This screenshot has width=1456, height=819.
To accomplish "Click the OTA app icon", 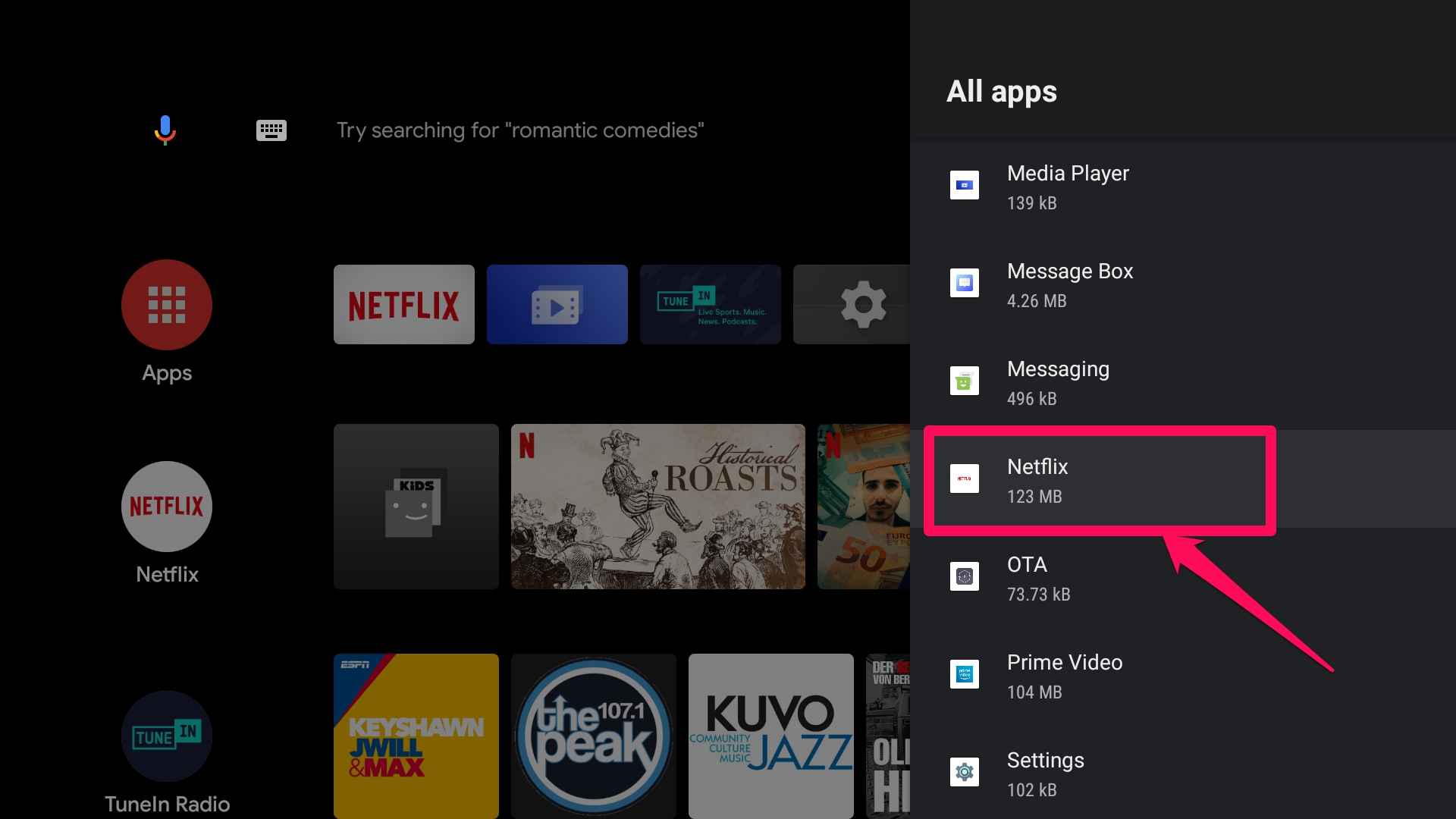I will pyautogui.click(x=965, y=576).
